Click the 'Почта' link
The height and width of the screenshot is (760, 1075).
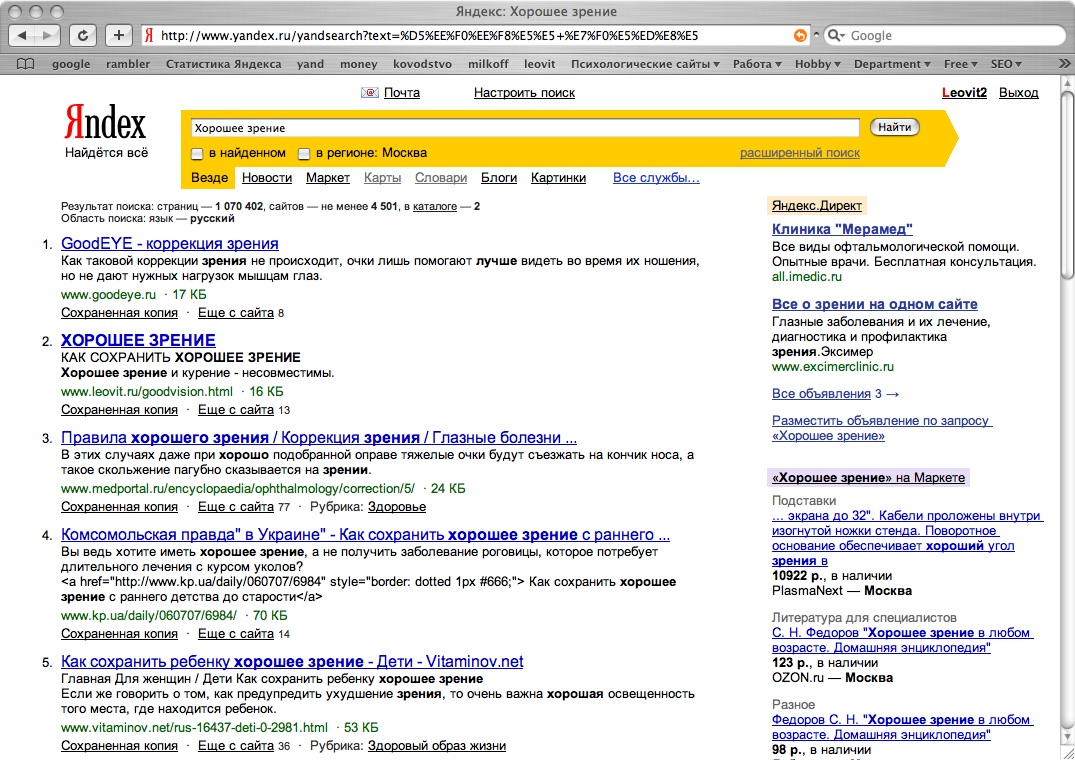tap(402, 93)
